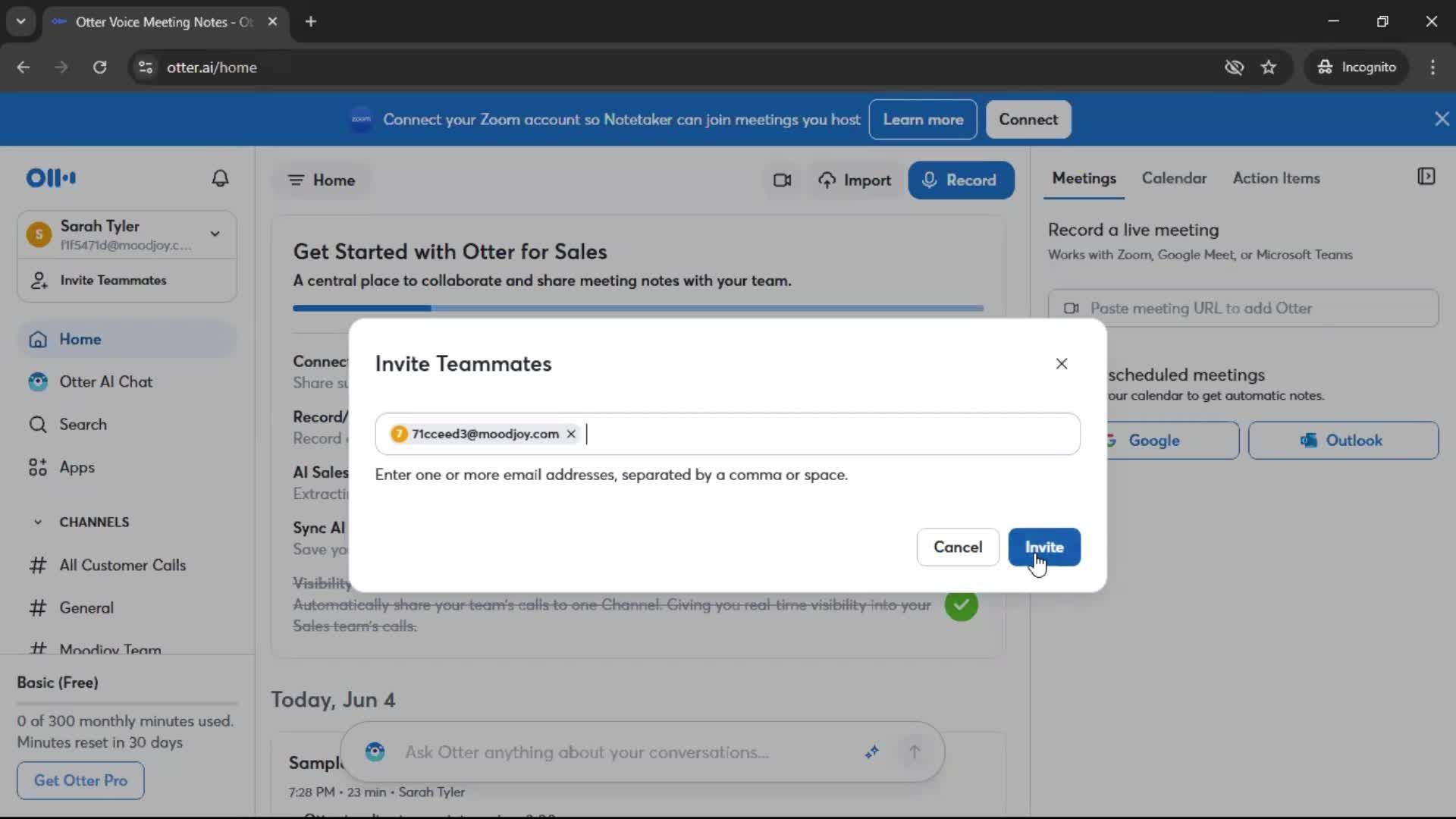Click the send arrow button
The height and width of the screenshot is (819, 1456).
pos(914,752)
